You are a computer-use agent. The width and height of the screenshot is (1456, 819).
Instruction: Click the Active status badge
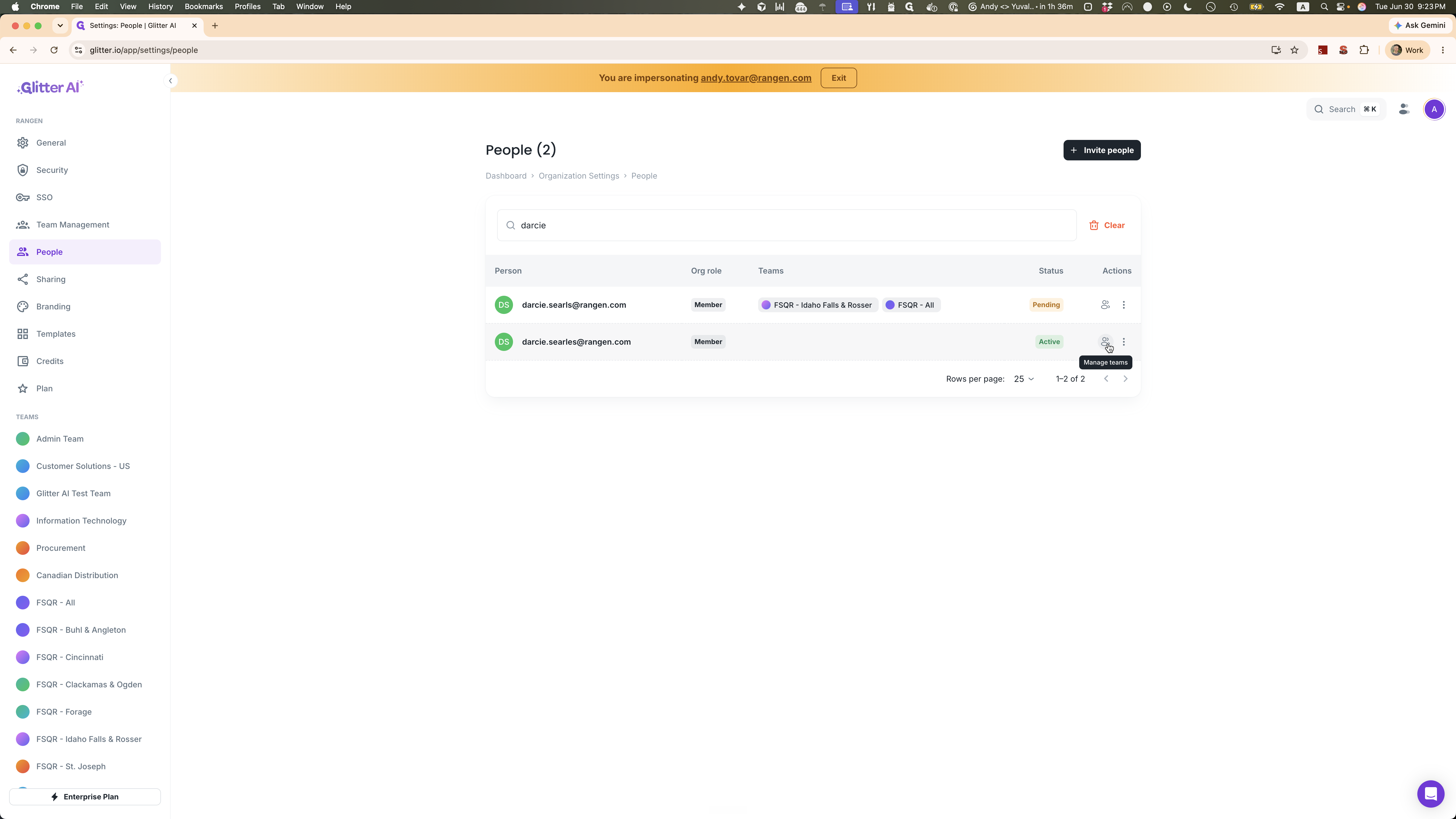(x=1049, y=341)
